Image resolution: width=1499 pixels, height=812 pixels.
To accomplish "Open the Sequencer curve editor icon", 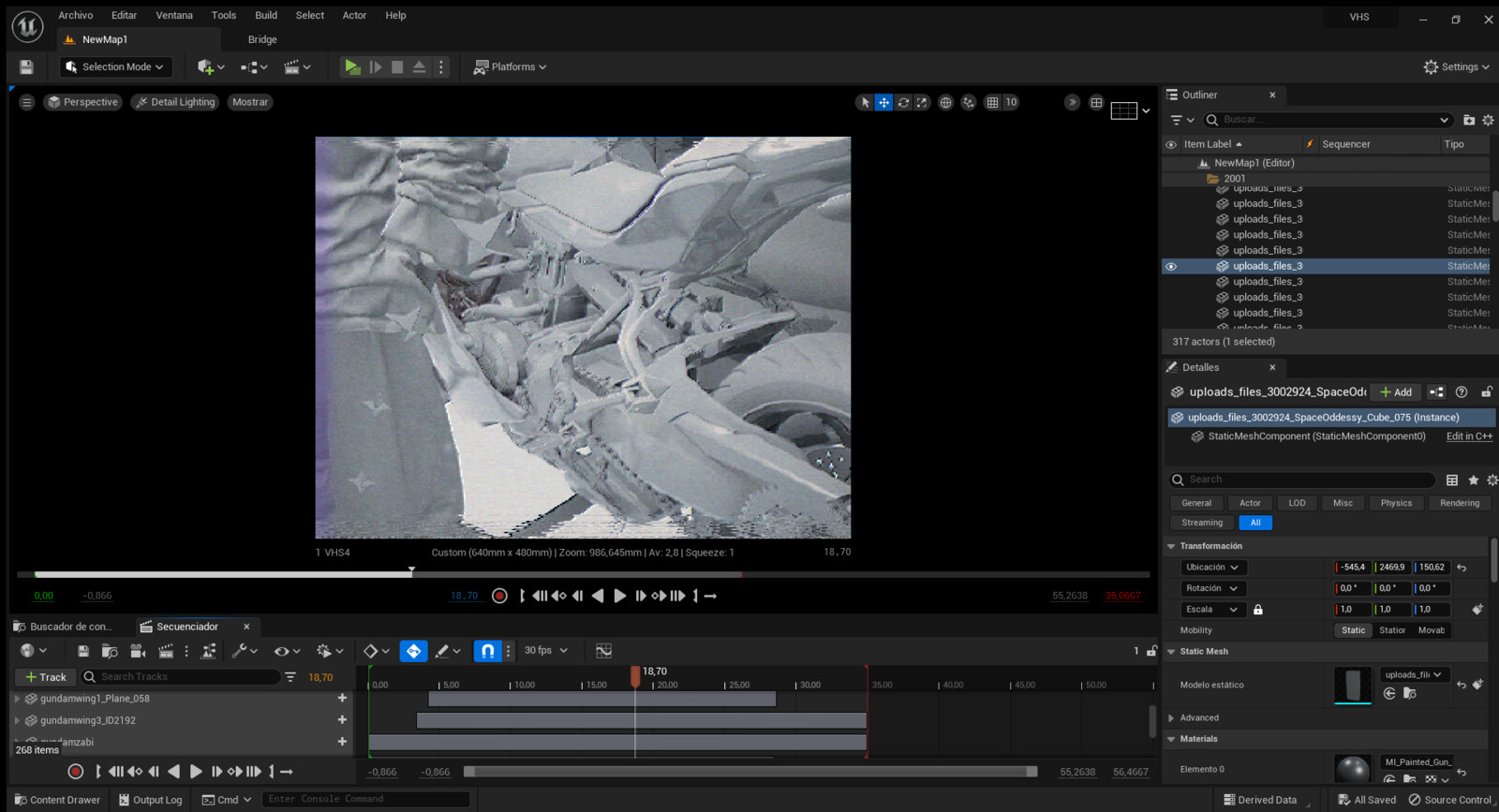I will pyautogui.click(x=603, y=650).
